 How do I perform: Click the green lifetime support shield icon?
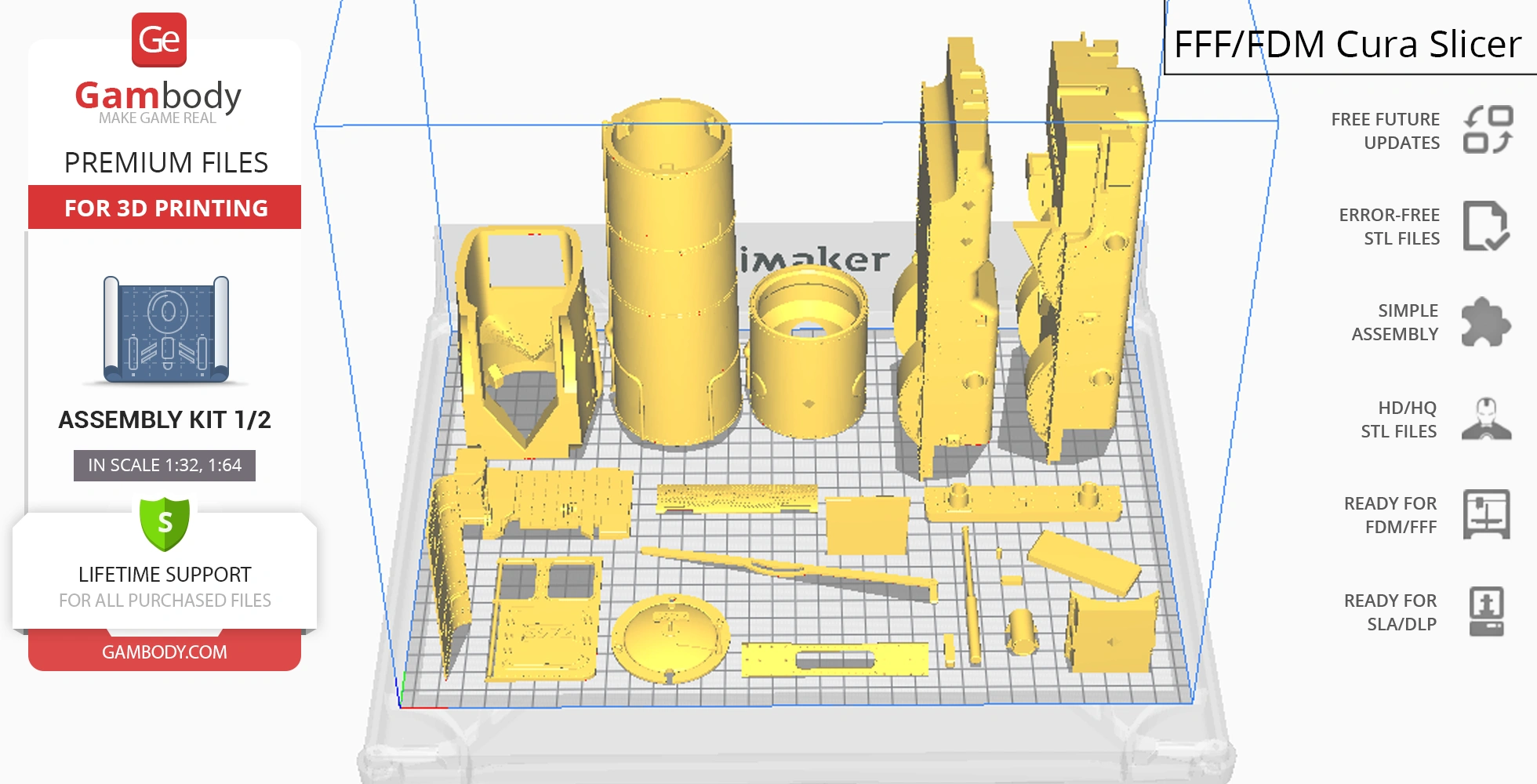(x=165, y=523)
